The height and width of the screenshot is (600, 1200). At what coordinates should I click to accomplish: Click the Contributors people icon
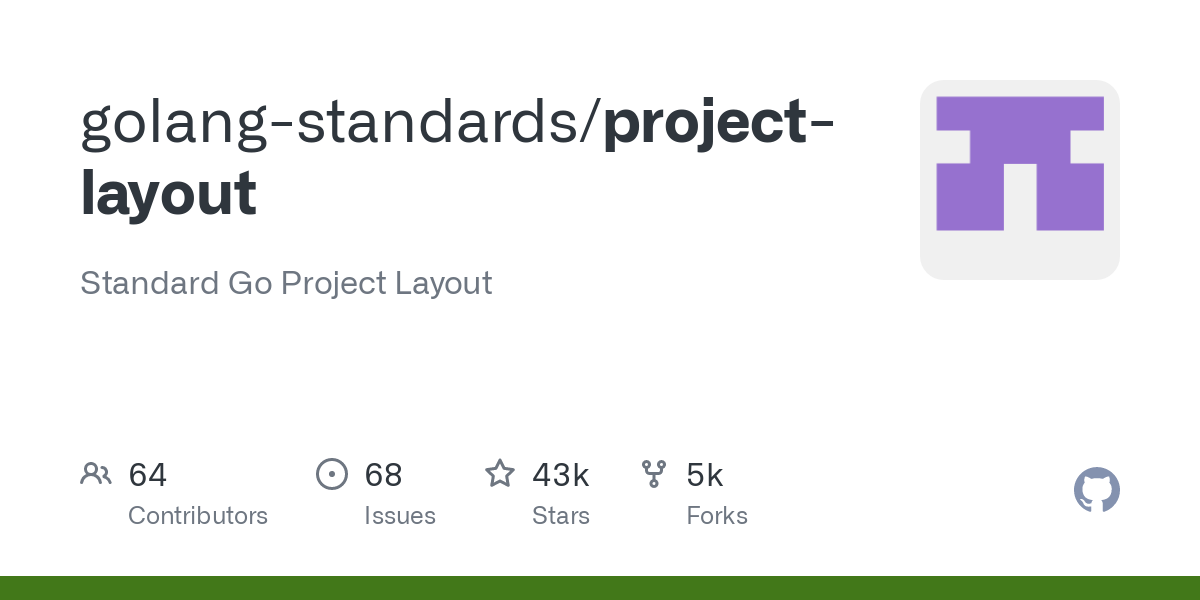click(x=96, y=474)
